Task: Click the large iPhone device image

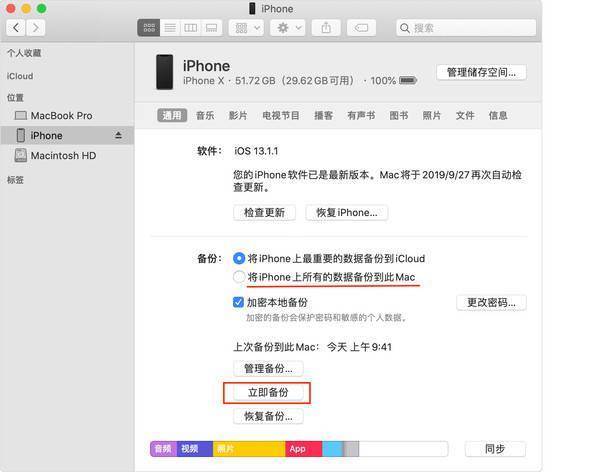Action: (165, 72)
